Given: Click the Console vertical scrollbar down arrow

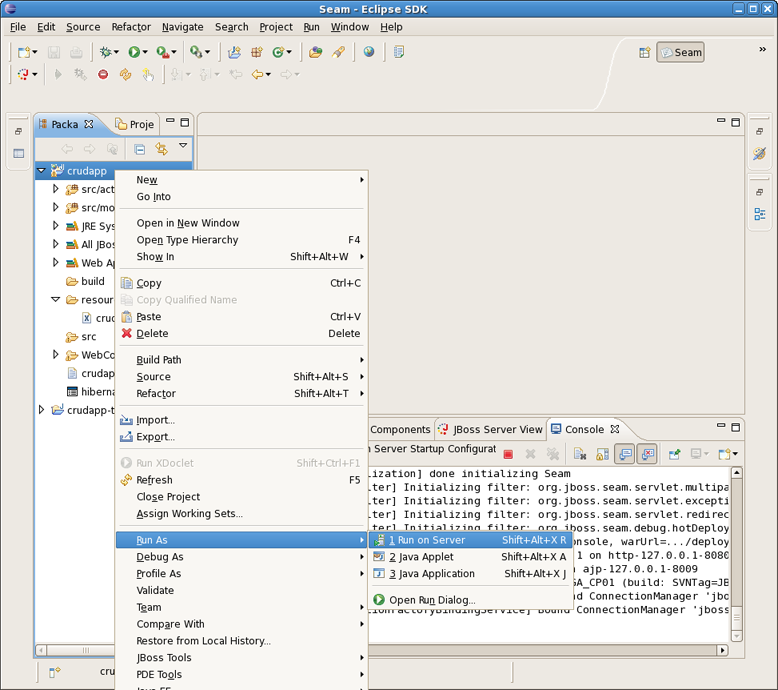Looking at the screenshot, I should (x=737, y=635).
